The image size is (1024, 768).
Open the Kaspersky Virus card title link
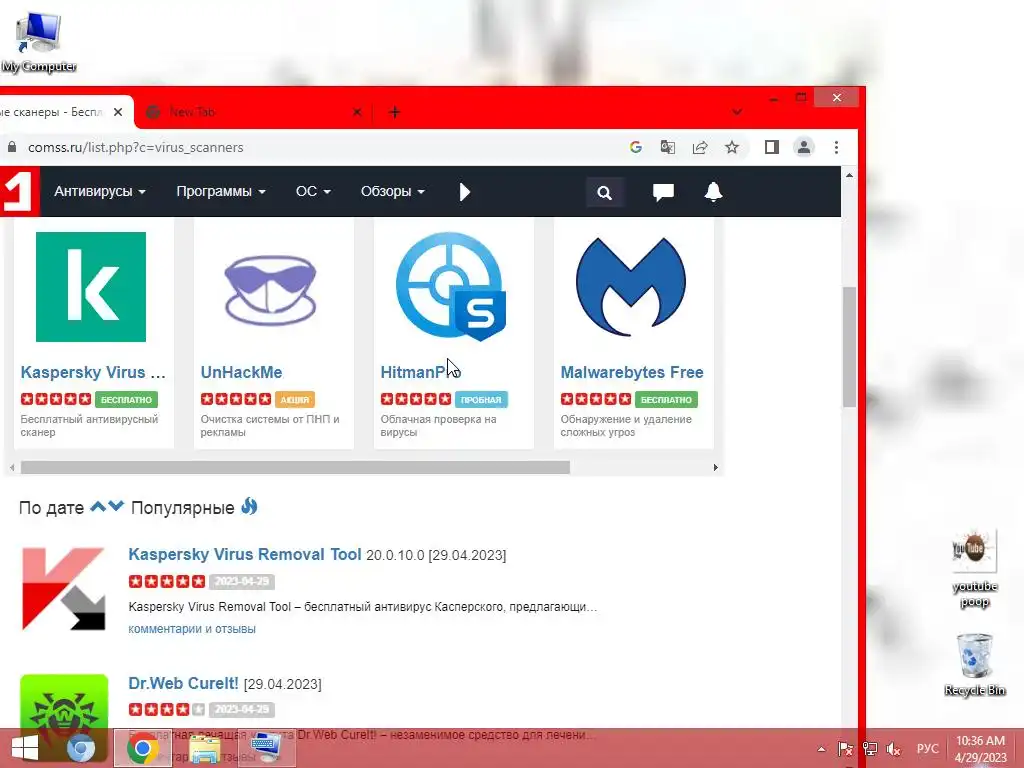tap(93, 372)
